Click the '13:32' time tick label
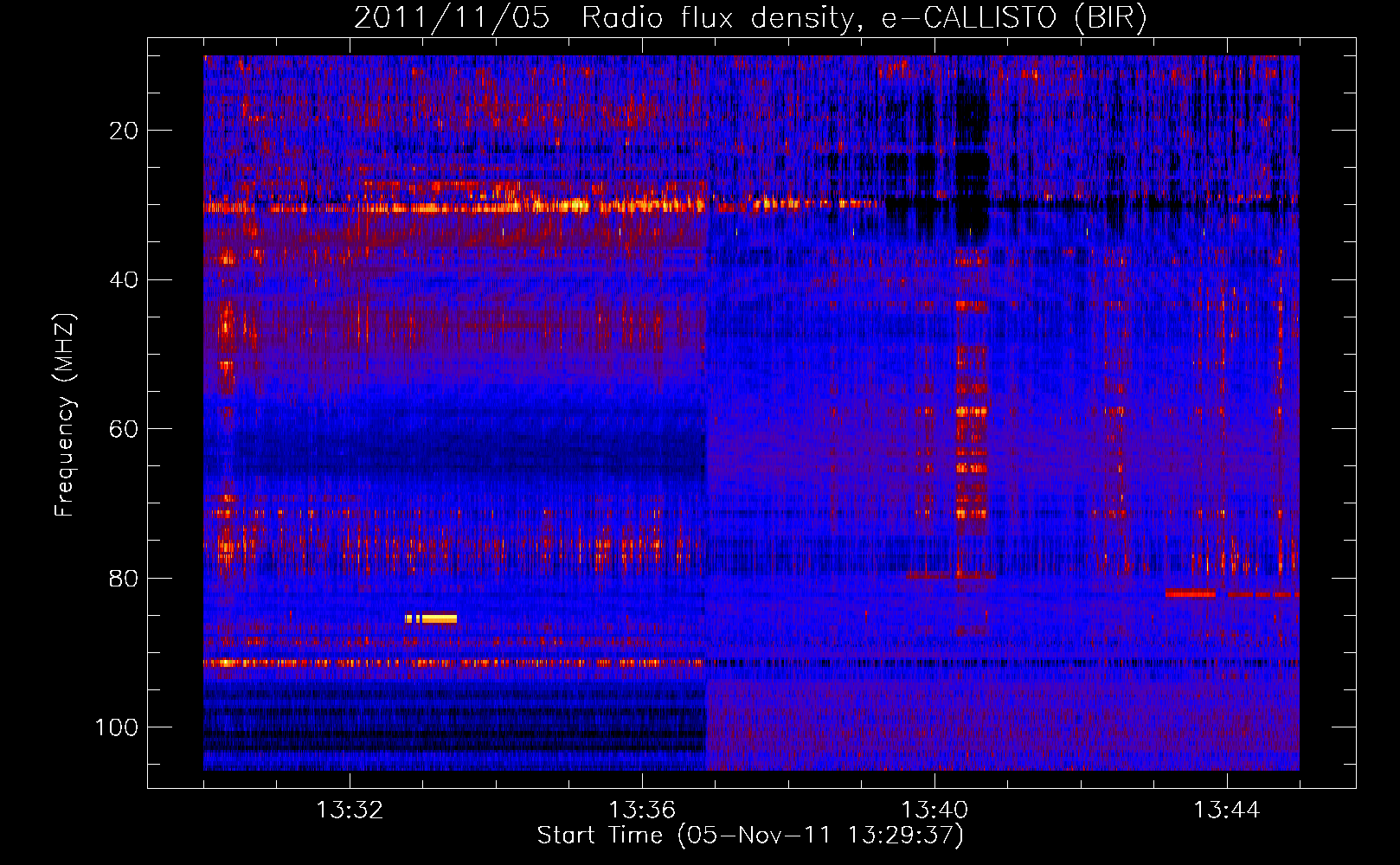The height and width of the screenshot is (865, 1400). tap(350, 811)
